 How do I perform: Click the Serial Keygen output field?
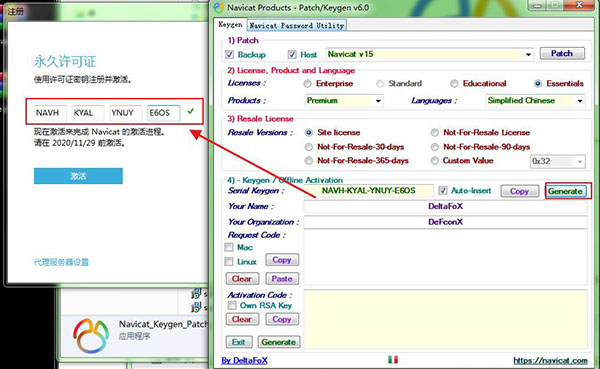pos(368,191)
